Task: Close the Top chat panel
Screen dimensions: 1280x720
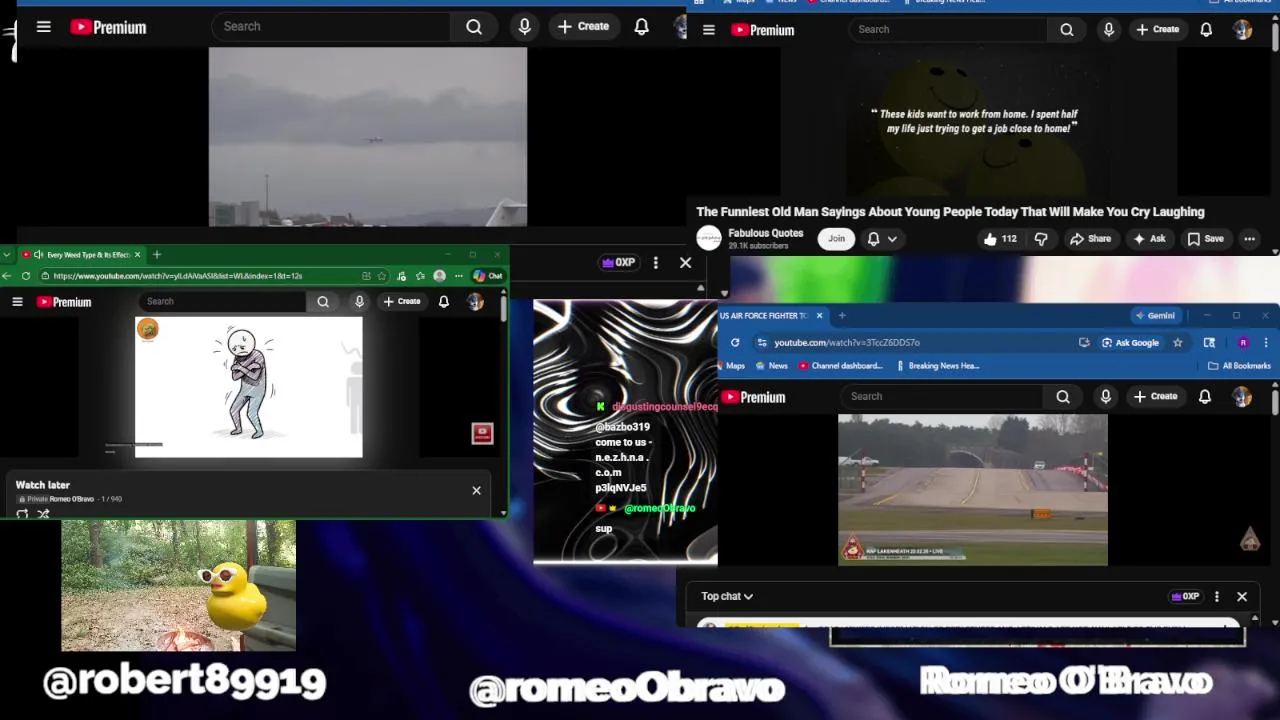Action: (x=1242, y=597)
